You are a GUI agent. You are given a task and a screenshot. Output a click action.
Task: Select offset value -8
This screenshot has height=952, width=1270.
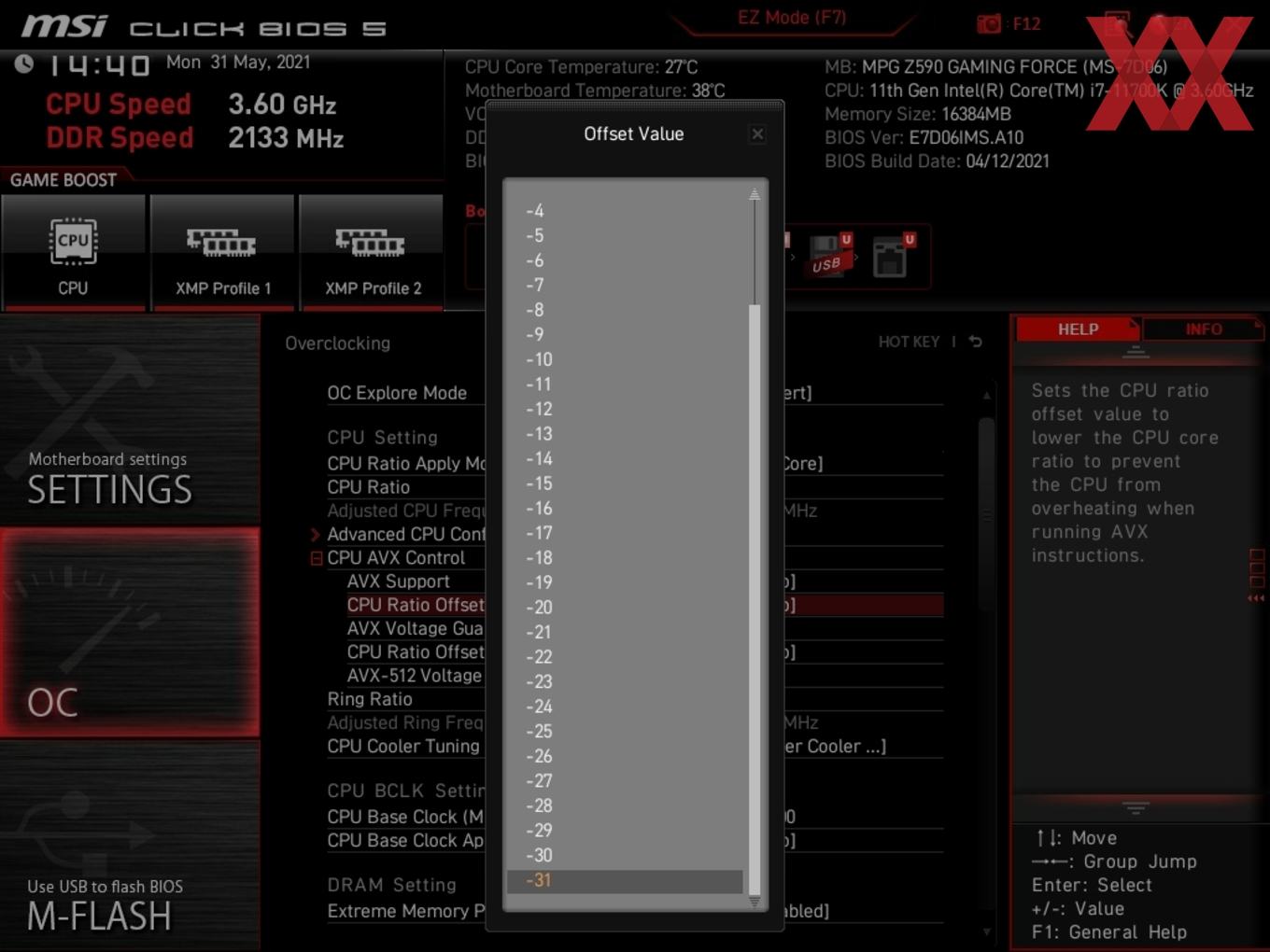[x=625, y=310]
